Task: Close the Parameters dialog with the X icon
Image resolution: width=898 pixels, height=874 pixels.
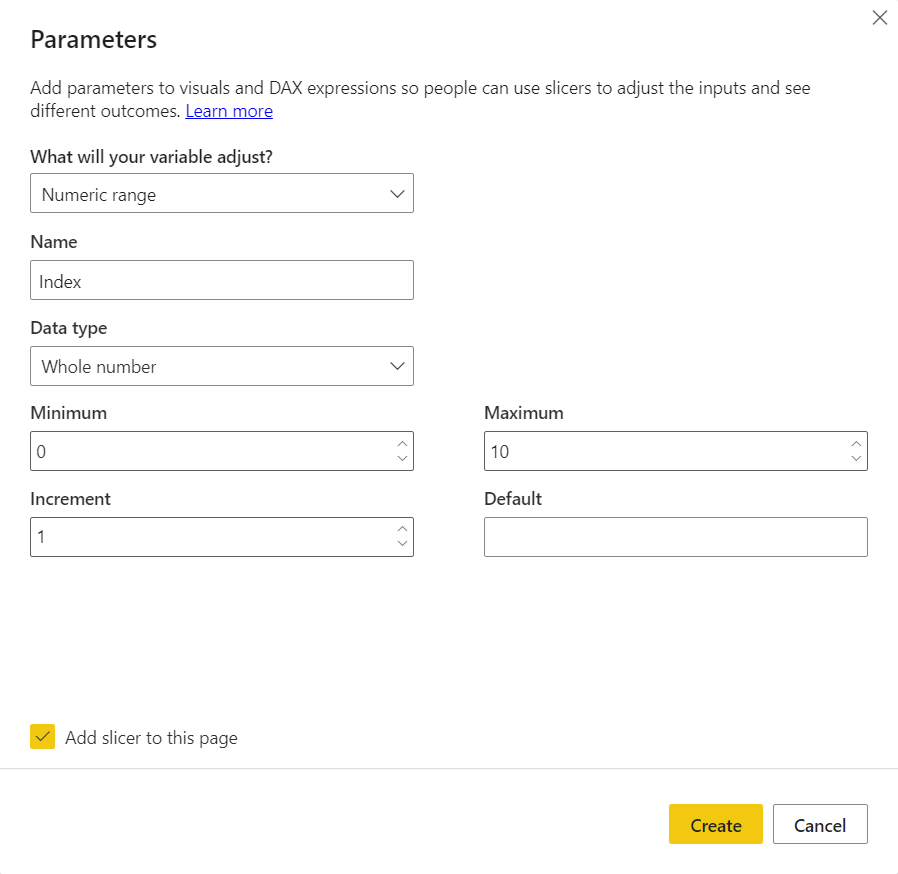Action: 879,18
